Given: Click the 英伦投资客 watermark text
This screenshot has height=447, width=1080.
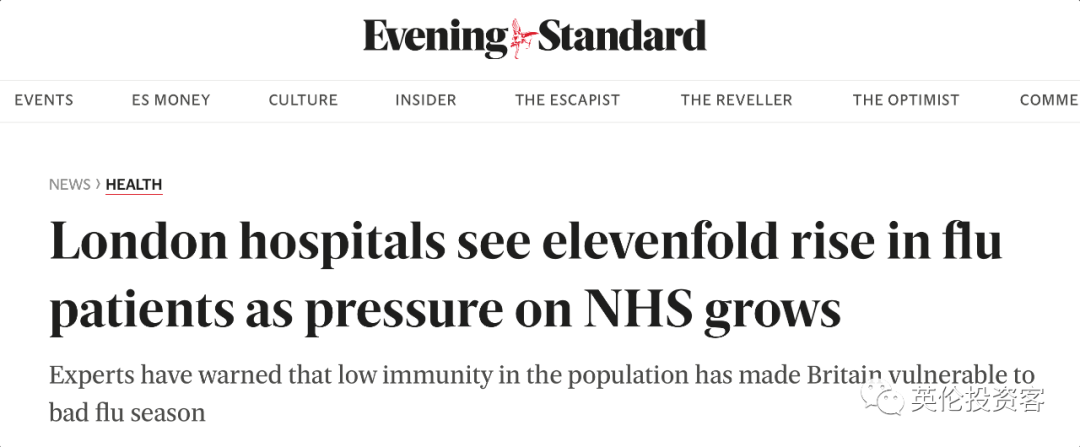Looking at the screenshot, I should pos(977,400).
